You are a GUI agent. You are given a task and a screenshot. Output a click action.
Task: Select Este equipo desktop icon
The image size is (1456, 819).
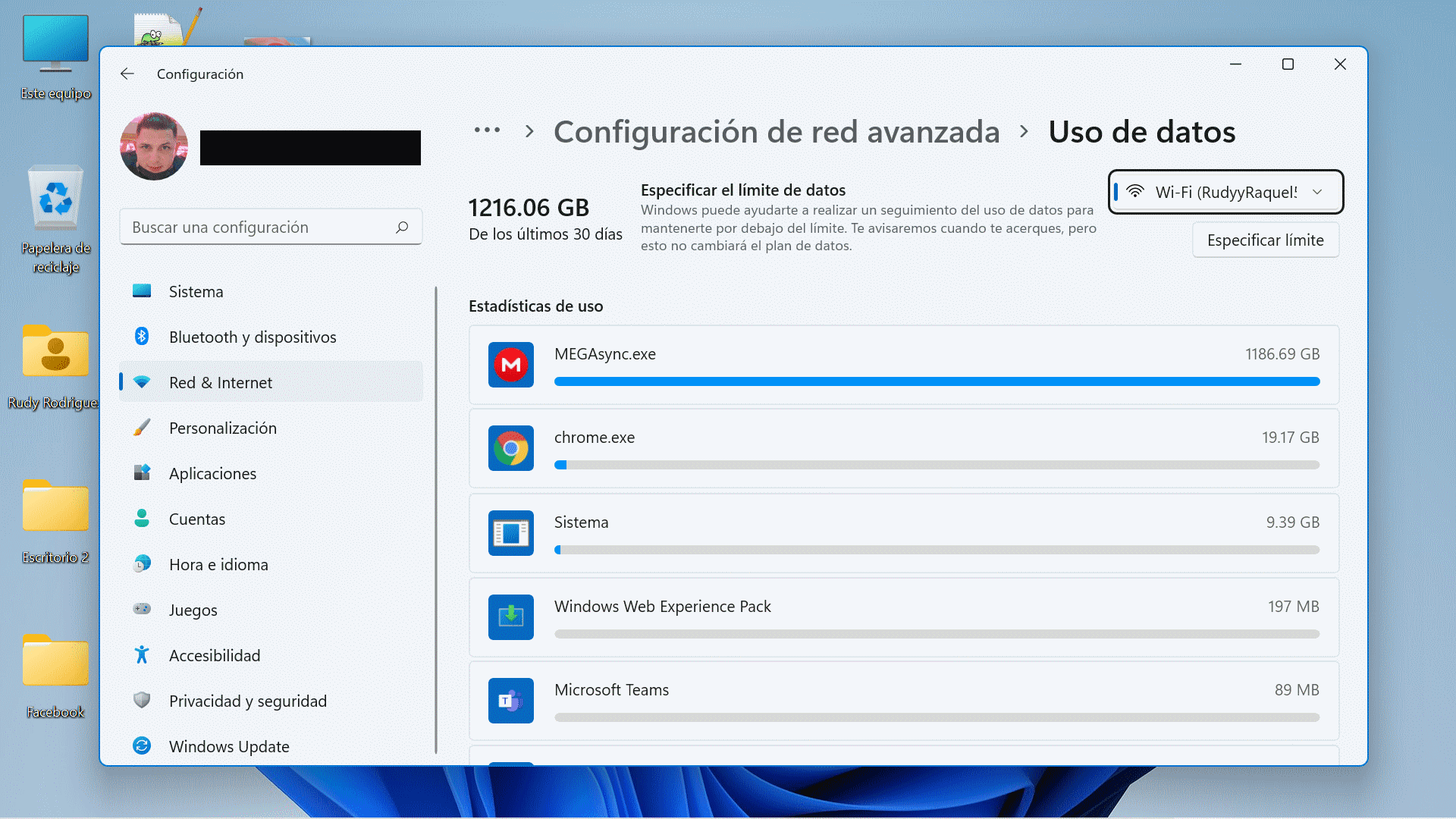click(55, 58)
